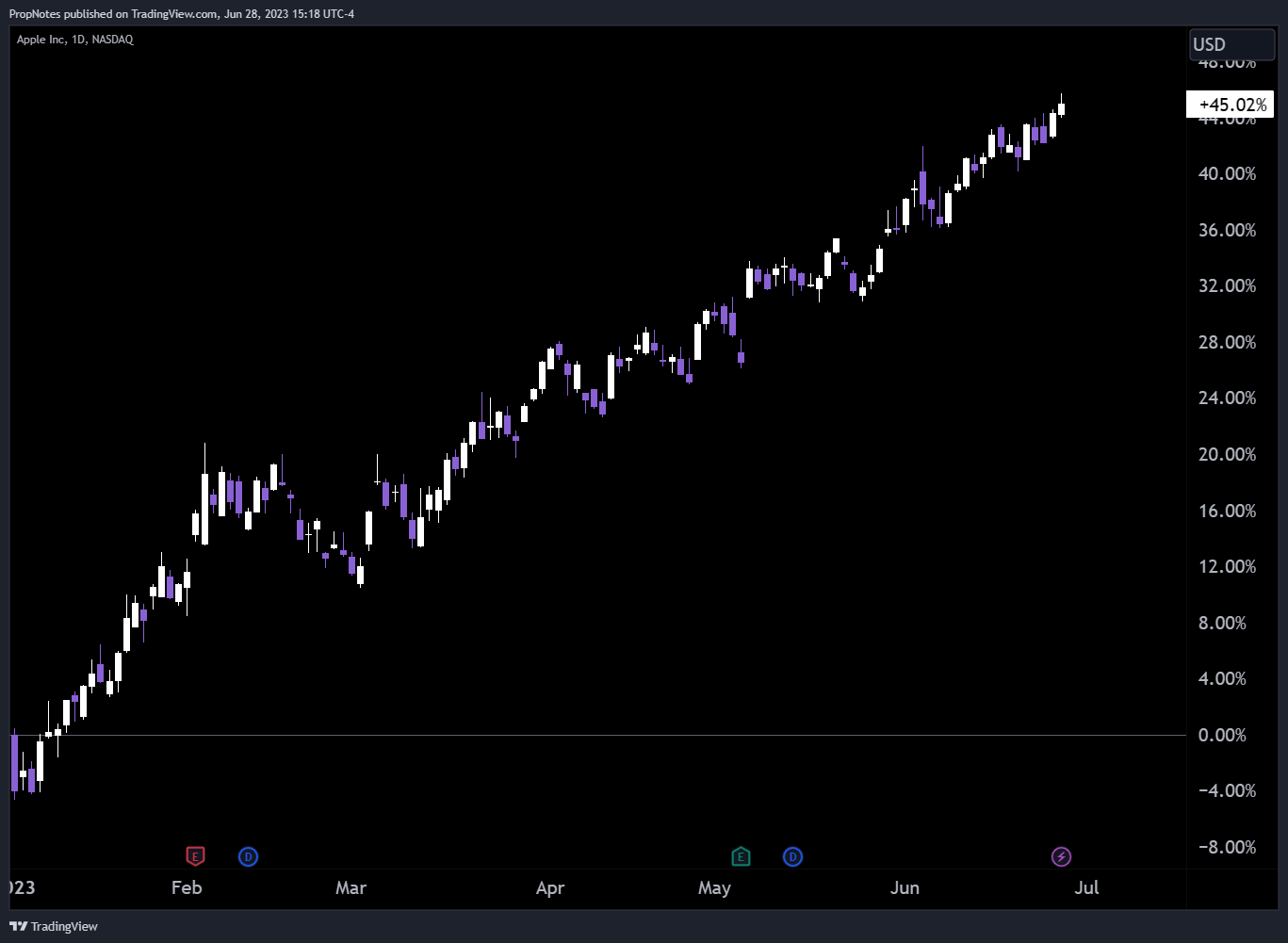The width and height of the screenshot is (1288, 943).
Task: Click the 24.00% price scale label
Action: tap(1227, 398)
